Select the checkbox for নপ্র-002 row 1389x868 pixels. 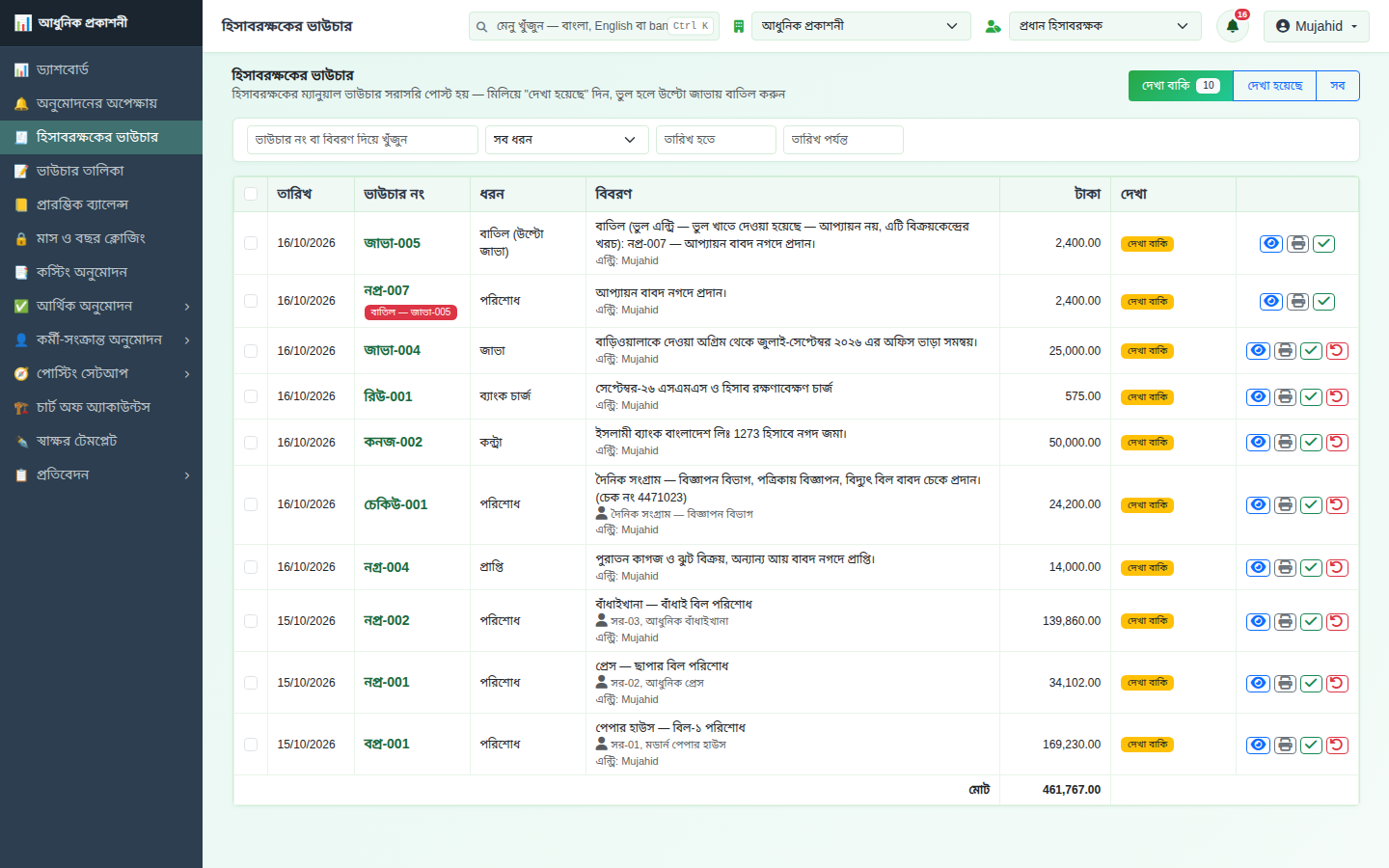pos(251,621)
